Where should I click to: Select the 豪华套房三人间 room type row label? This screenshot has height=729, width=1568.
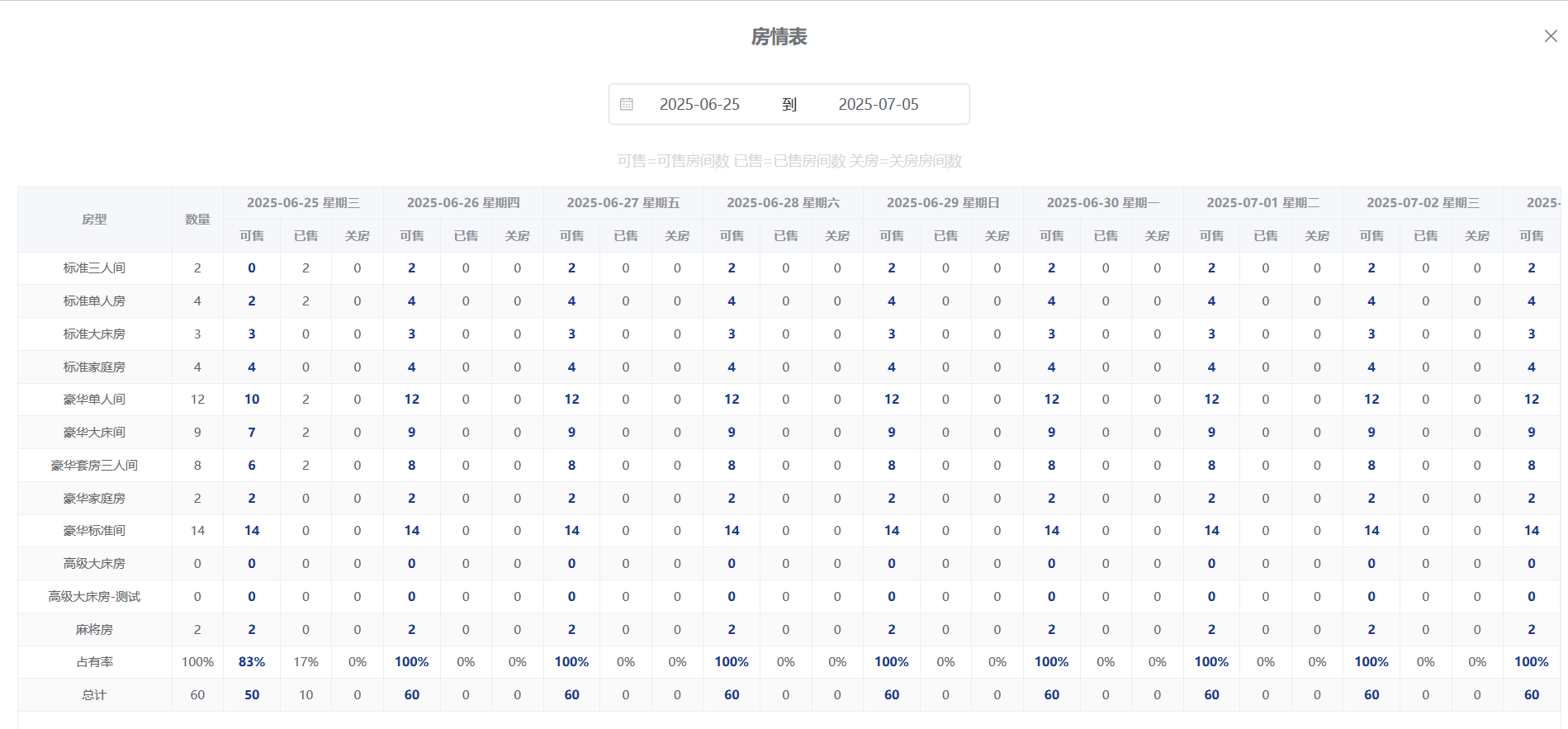94,466
